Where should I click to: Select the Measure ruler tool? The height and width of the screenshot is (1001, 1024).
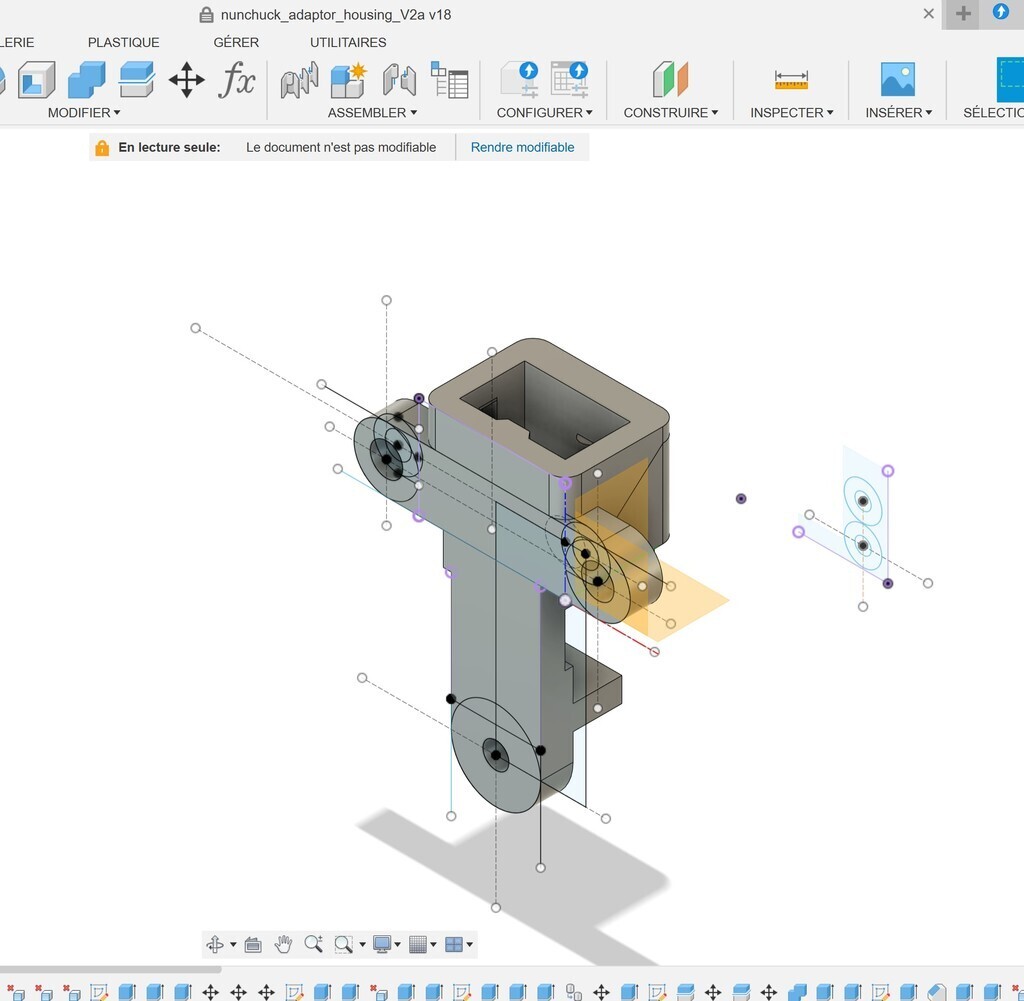(x=792, y=80)
